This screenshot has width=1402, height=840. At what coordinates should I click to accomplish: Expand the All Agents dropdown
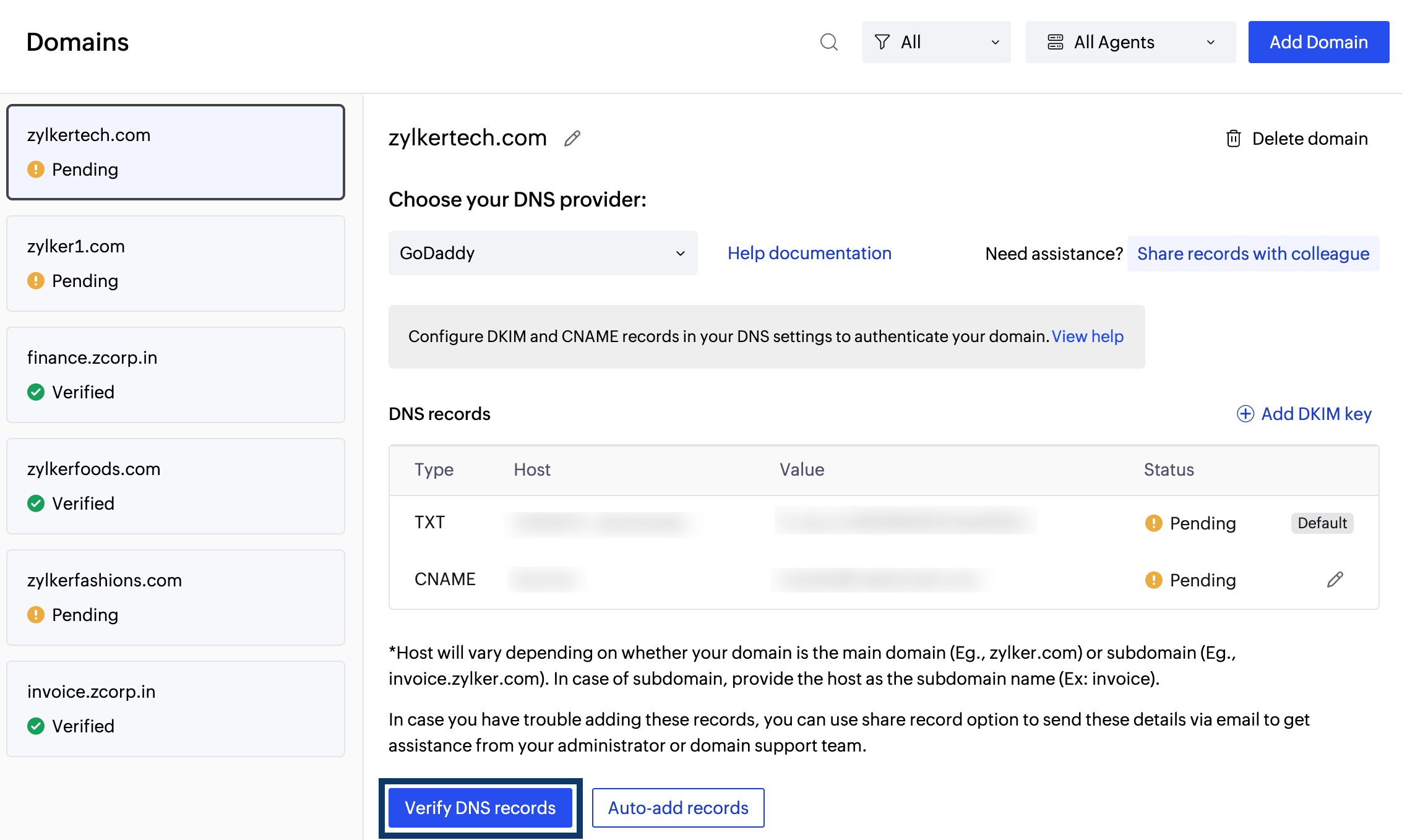pos(1130,42)
